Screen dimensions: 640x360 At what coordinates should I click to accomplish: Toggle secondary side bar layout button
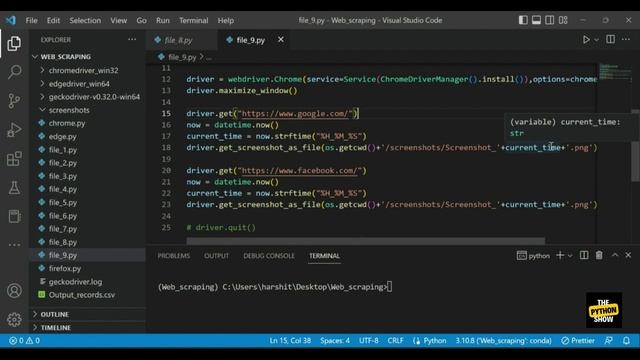pyautogui.click(x=550, y=20)
